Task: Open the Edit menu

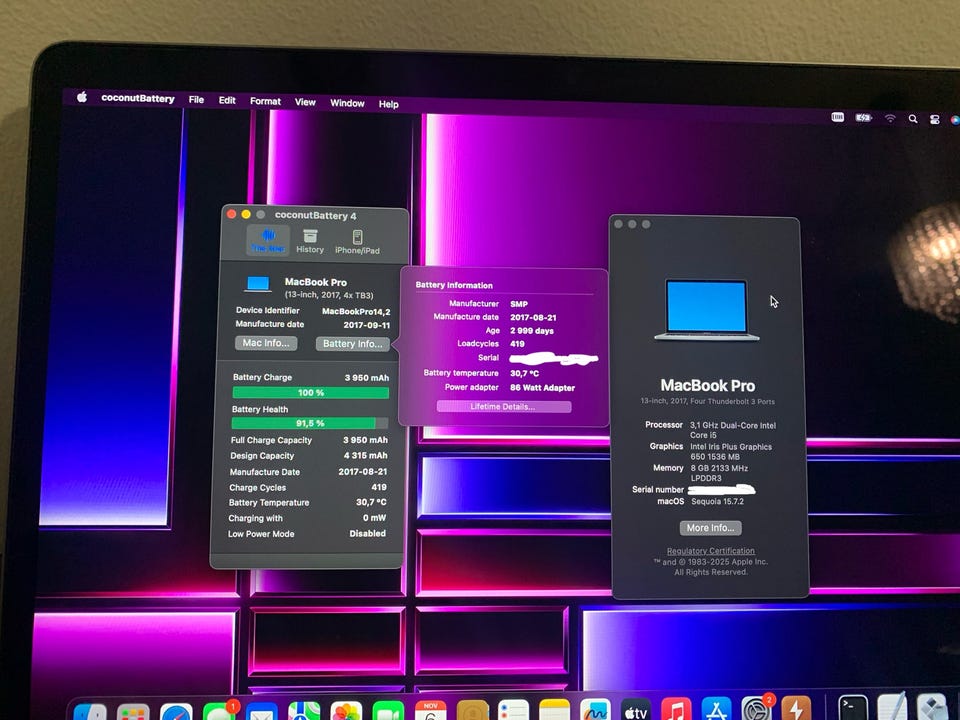Action: click(x=227, y=100)
